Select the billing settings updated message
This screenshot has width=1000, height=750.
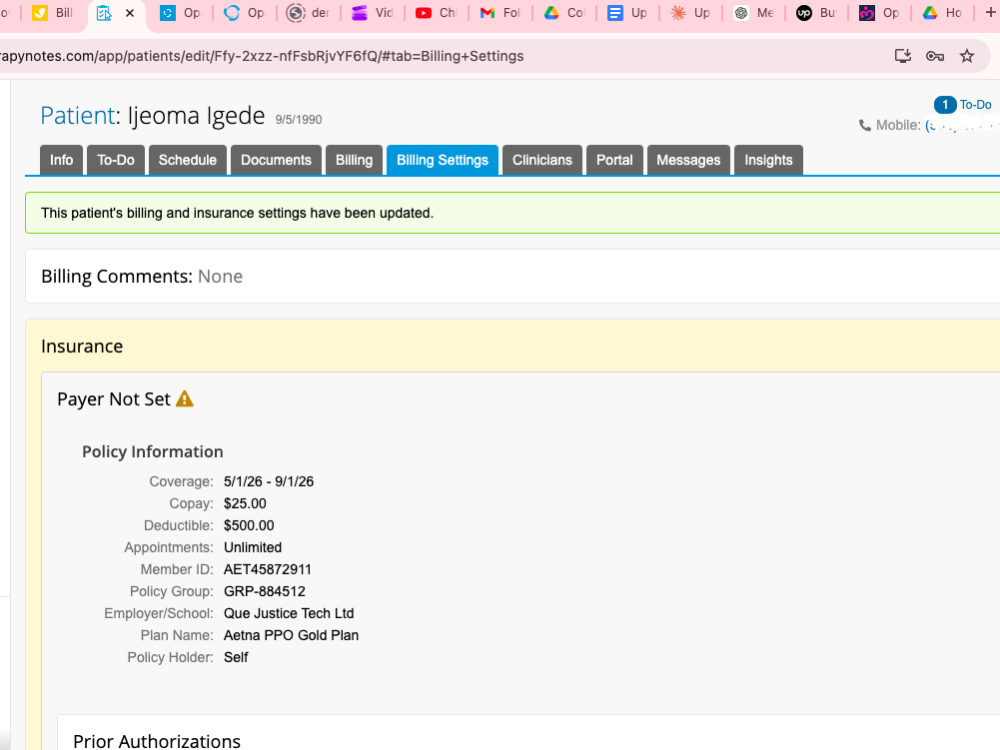237,213
